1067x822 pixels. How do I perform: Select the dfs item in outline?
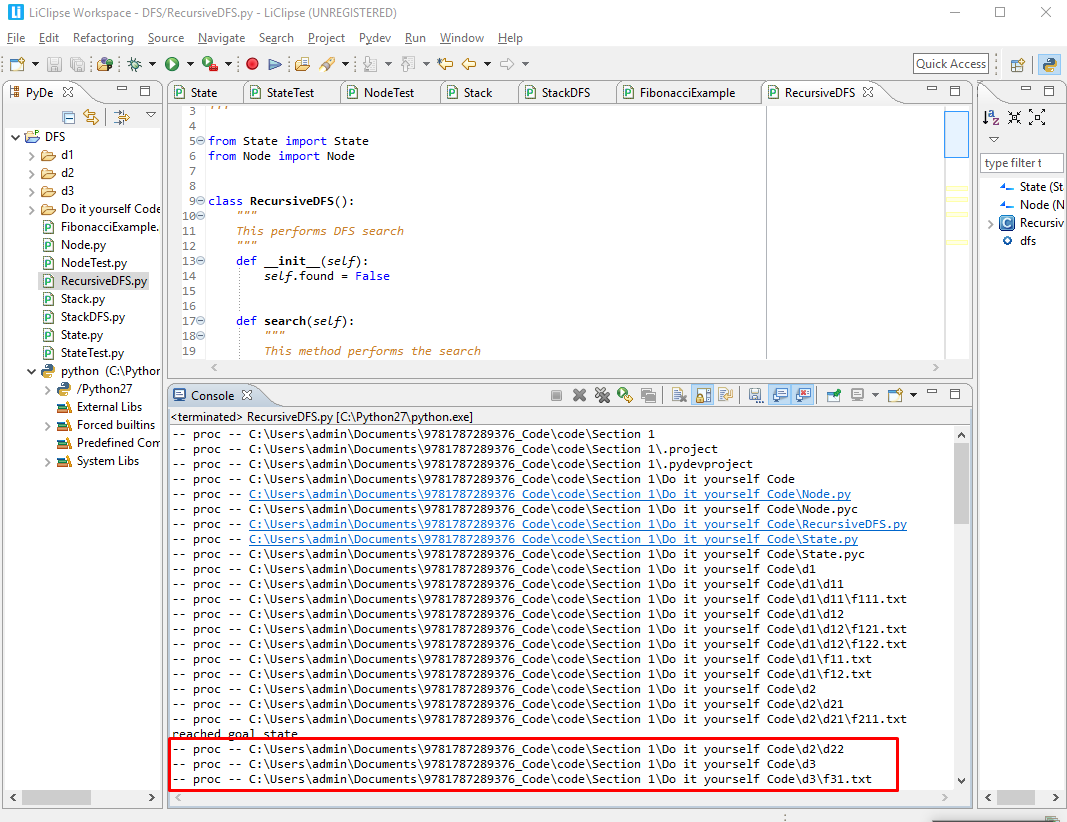(x=1028, y=241)
